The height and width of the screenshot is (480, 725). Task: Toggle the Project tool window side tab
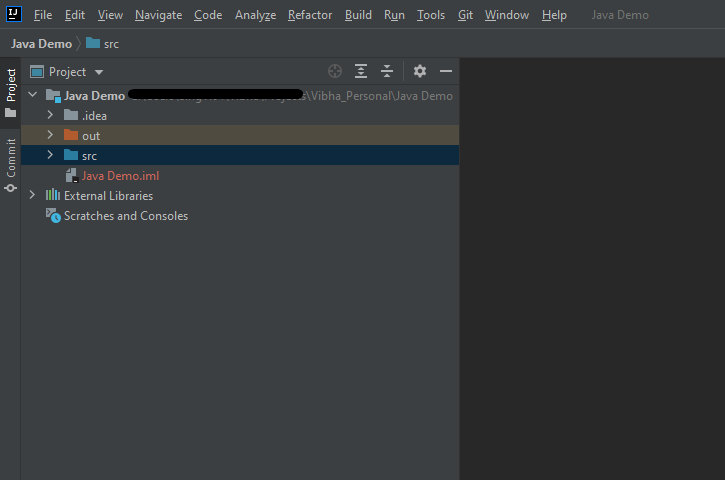(x=11, y=92)
